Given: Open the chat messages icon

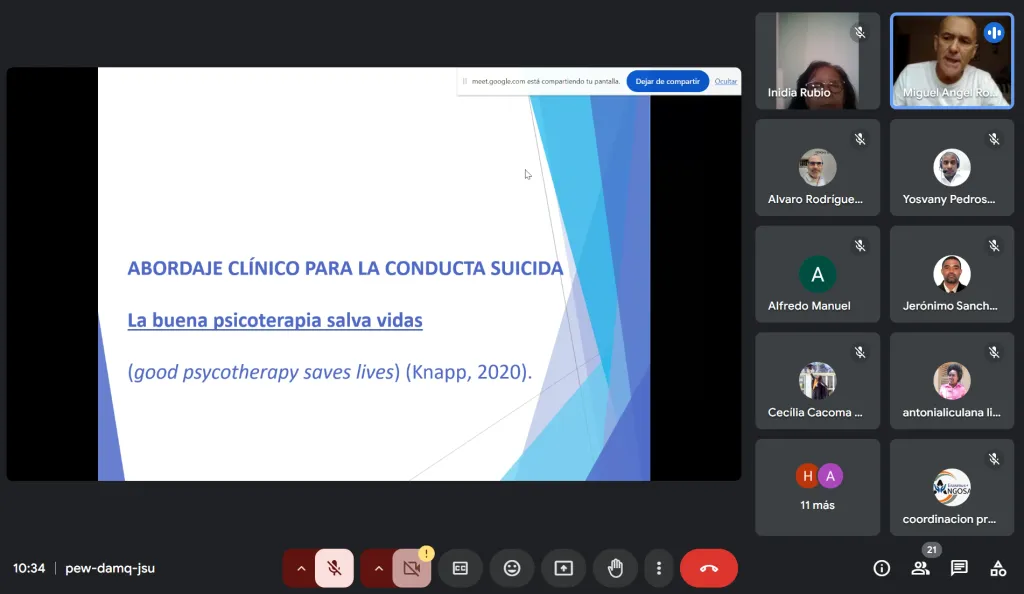Looking at the screenshot, I should (959, 568).
